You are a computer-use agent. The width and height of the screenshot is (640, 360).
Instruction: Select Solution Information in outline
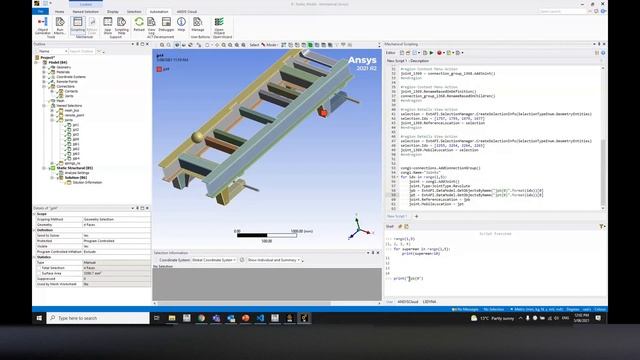point(87,182)
